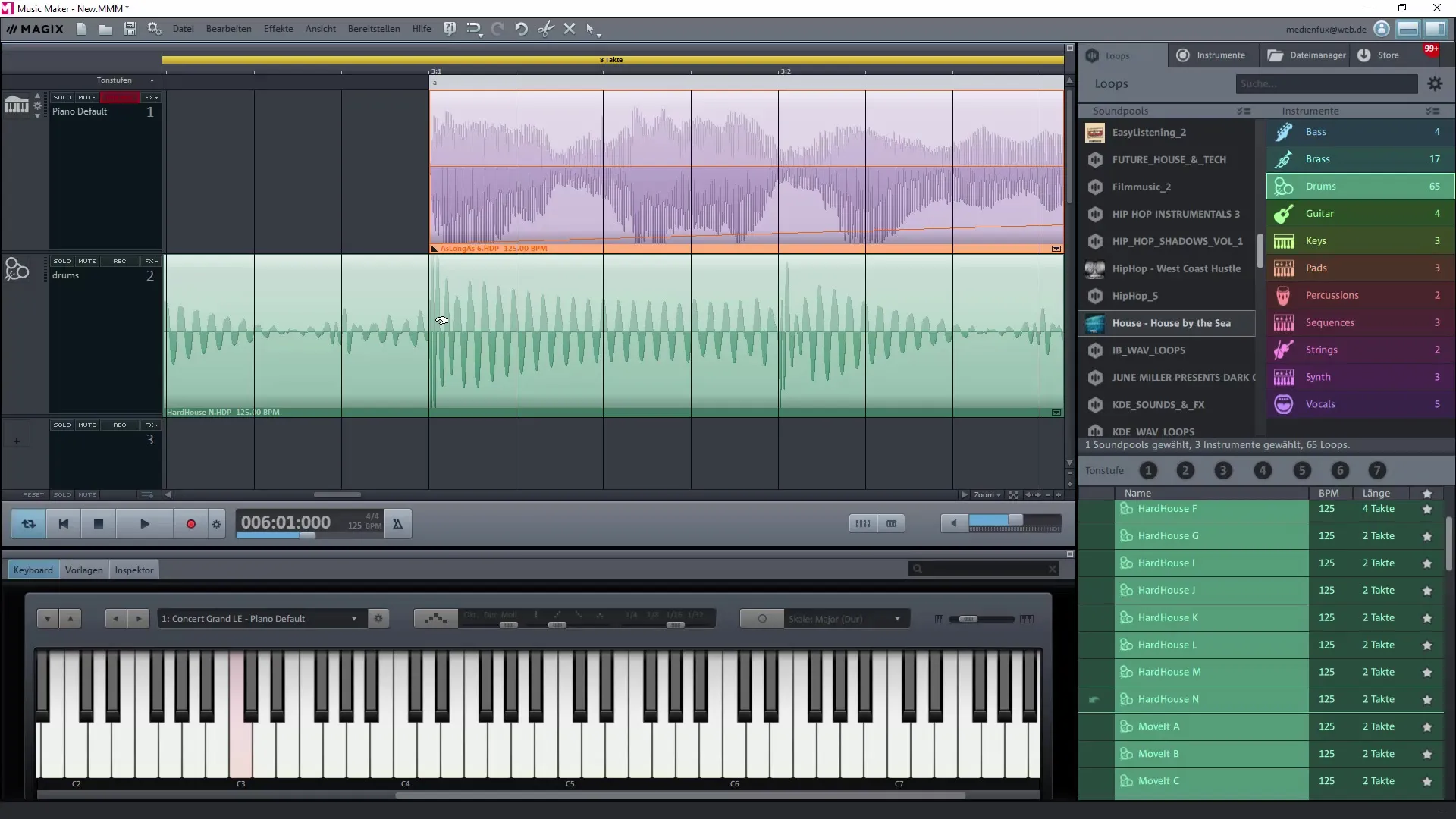This screenshot has width=1456, height=819.
Task: Click the record button
Action: pyautogui.click(x=190, y=524)
